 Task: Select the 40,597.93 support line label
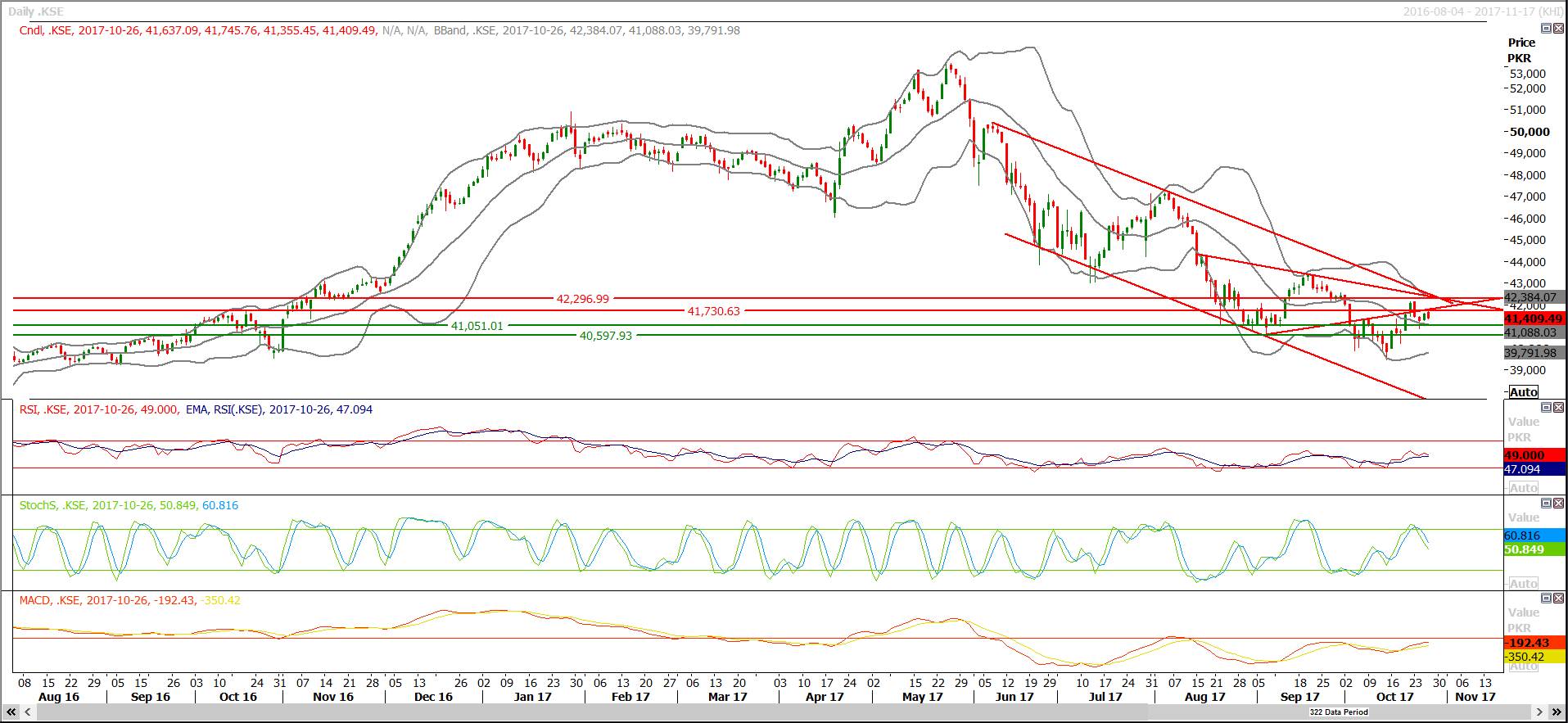pos(605,336)
